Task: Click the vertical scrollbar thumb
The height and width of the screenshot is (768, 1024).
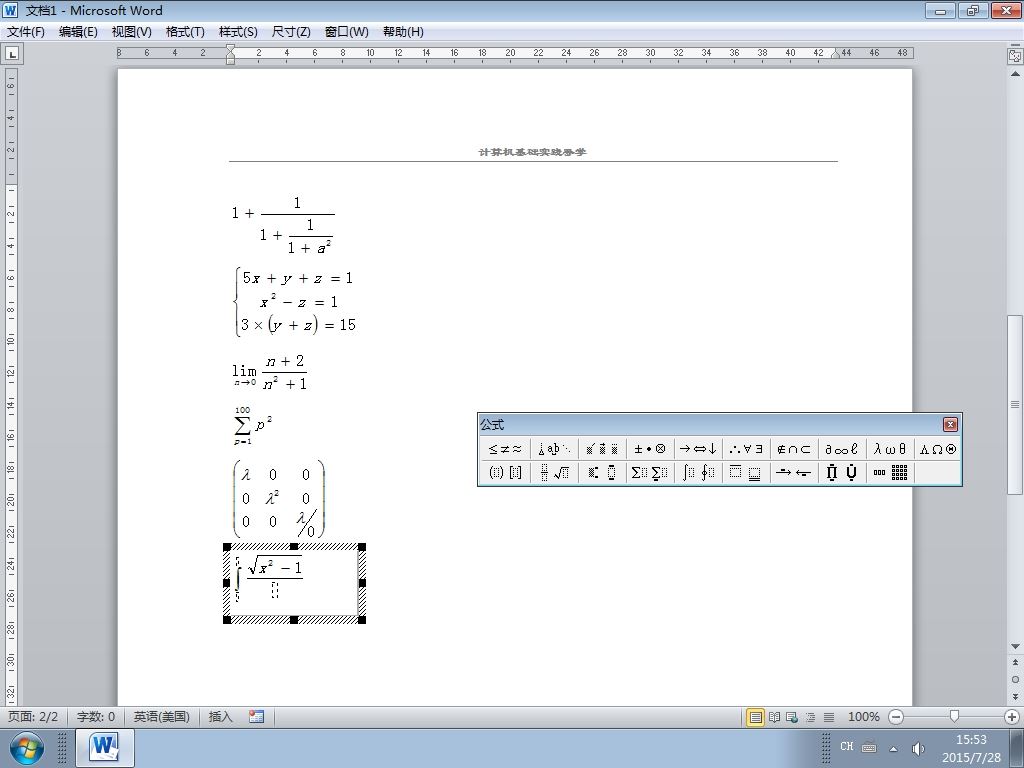Action: (x=1015, y=404)
